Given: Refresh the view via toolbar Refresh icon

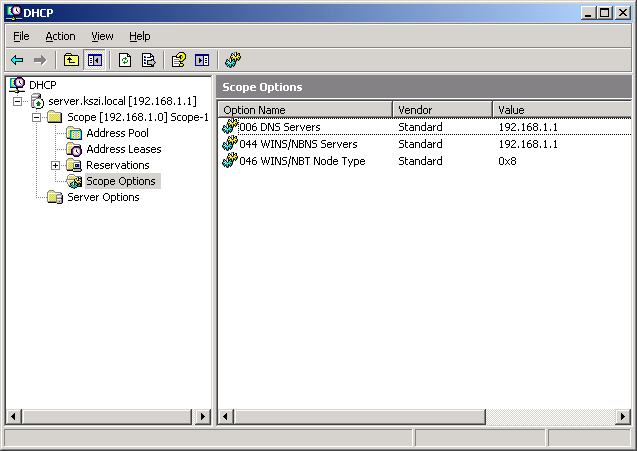Looking at the screenshot, I should [125, 61].
